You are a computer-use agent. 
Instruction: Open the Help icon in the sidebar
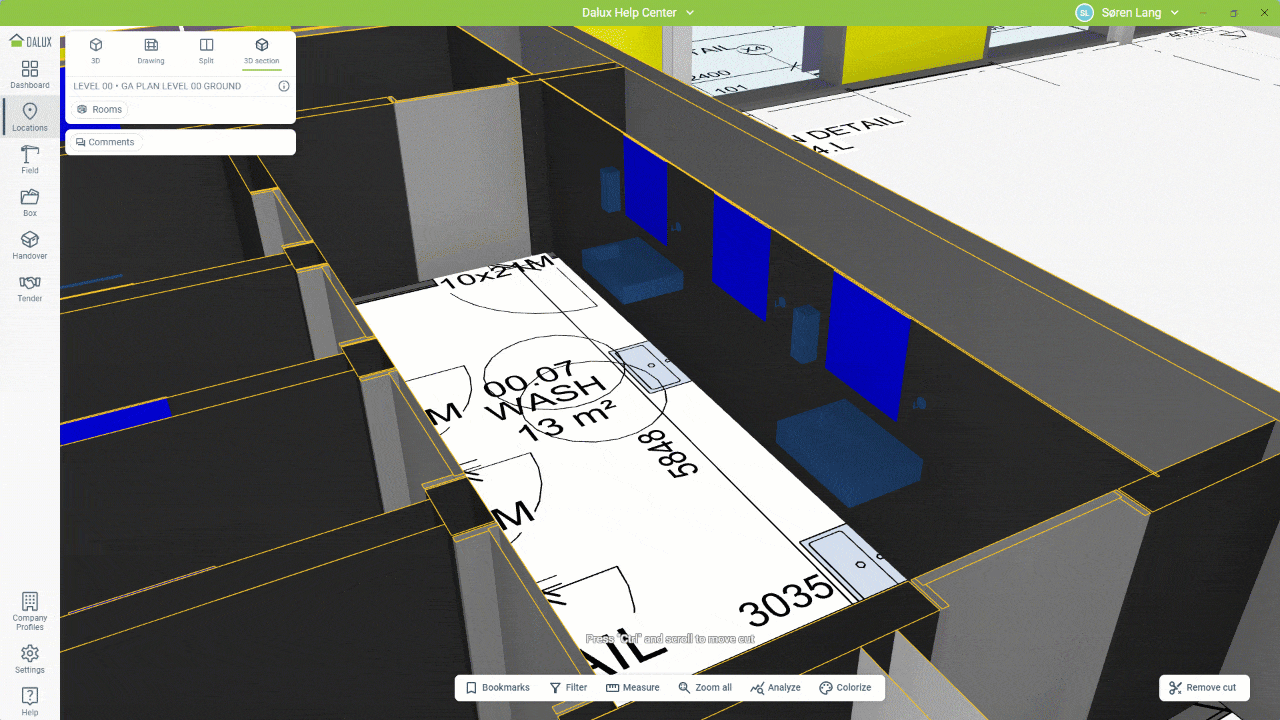[x=30, y=700]
